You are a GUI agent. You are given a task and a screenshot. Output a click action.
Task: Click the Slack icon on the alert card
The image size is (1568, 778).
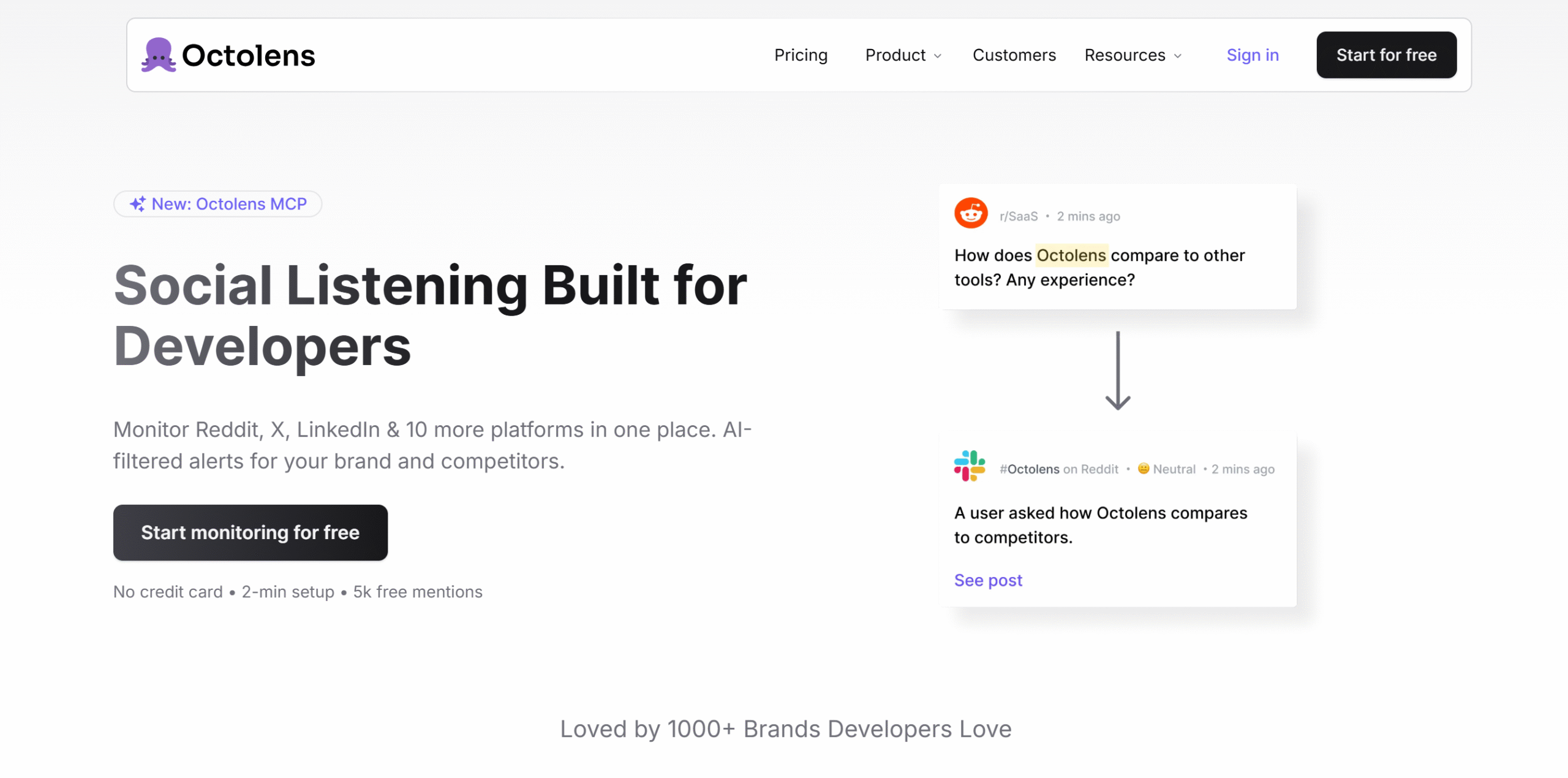click(x=970, y=466)
